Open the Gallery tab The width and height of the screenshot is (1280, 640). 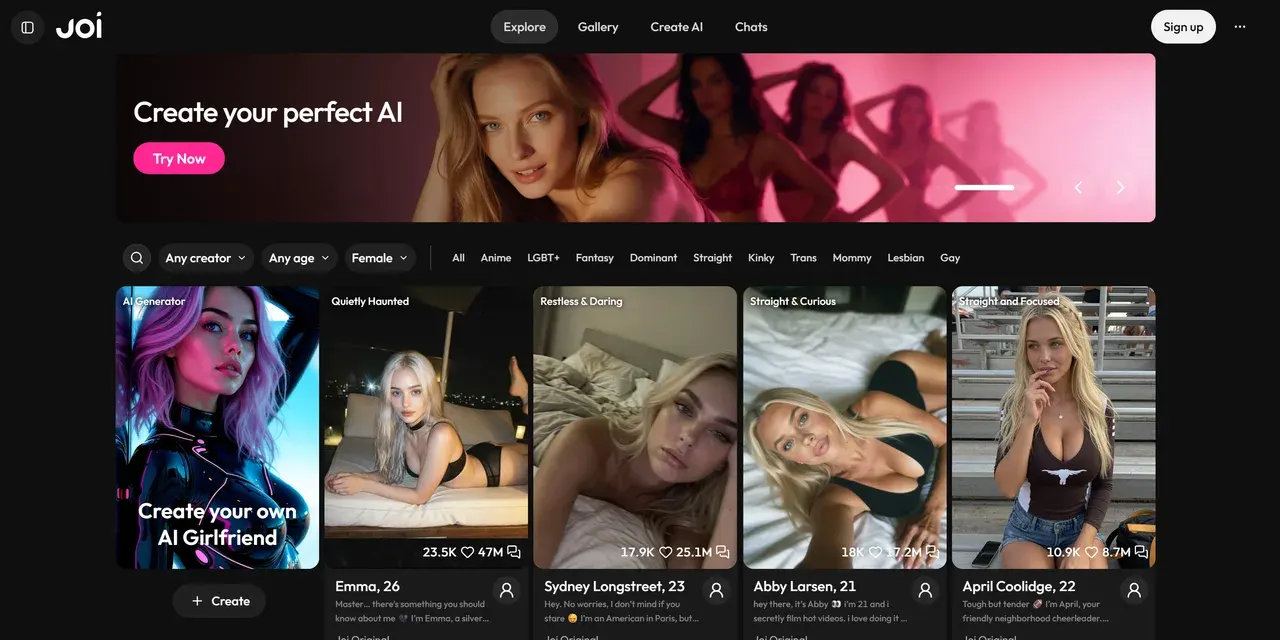(x=598, y=27)
